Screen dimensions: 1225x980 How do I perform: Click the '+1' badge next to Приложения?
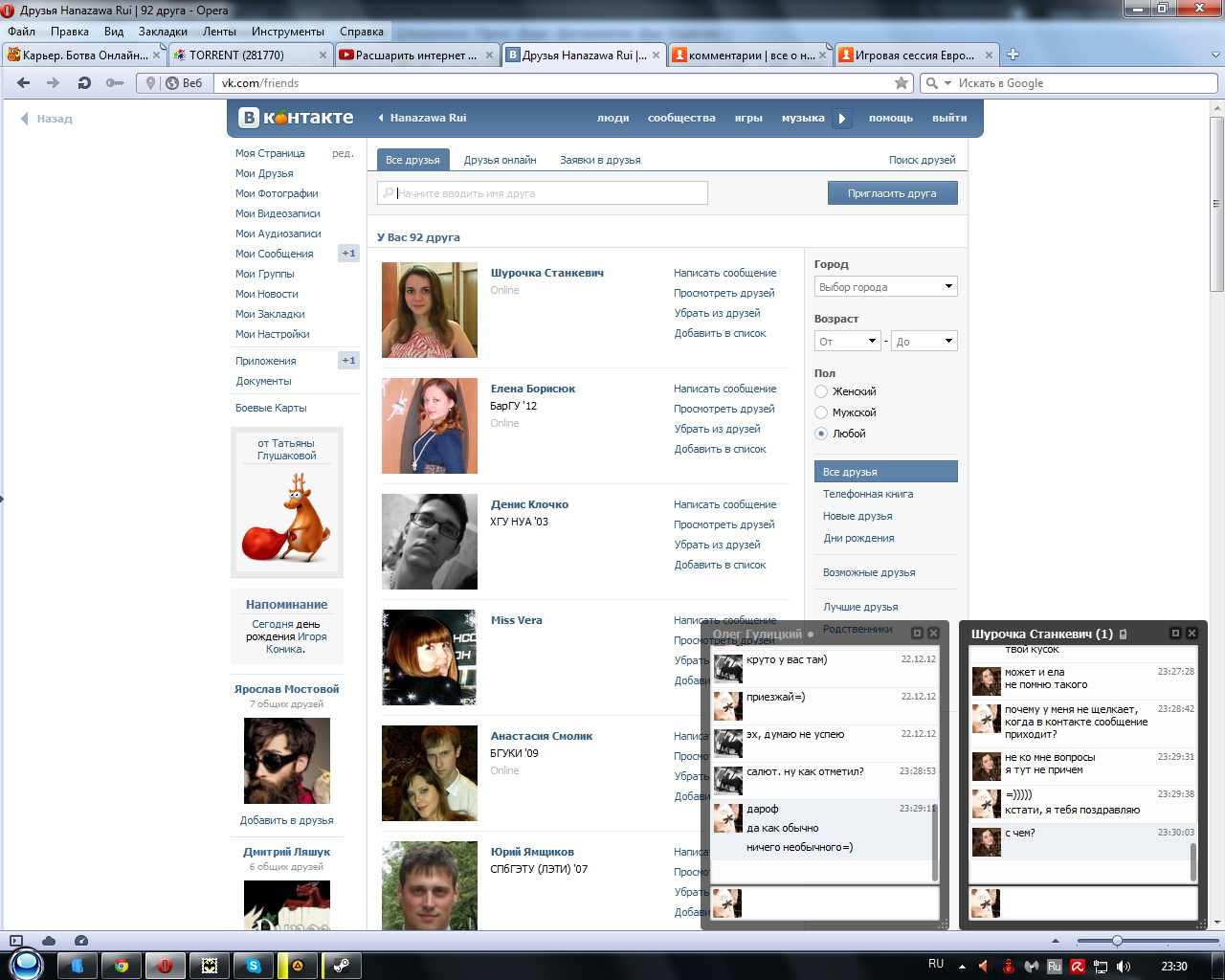point(348,361)
